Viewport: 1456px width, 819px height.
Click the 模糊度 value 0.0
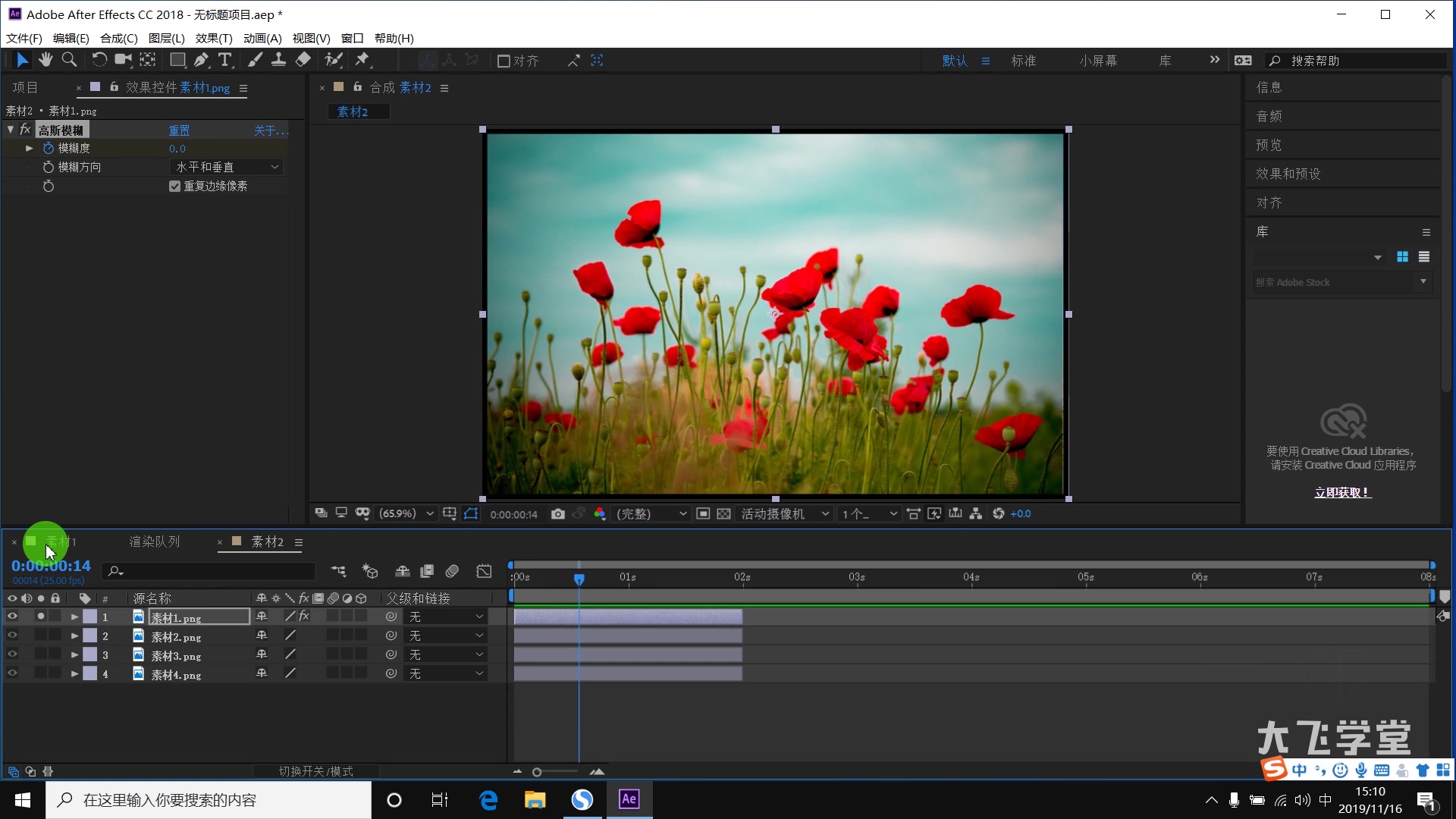[x=177, y=149]
